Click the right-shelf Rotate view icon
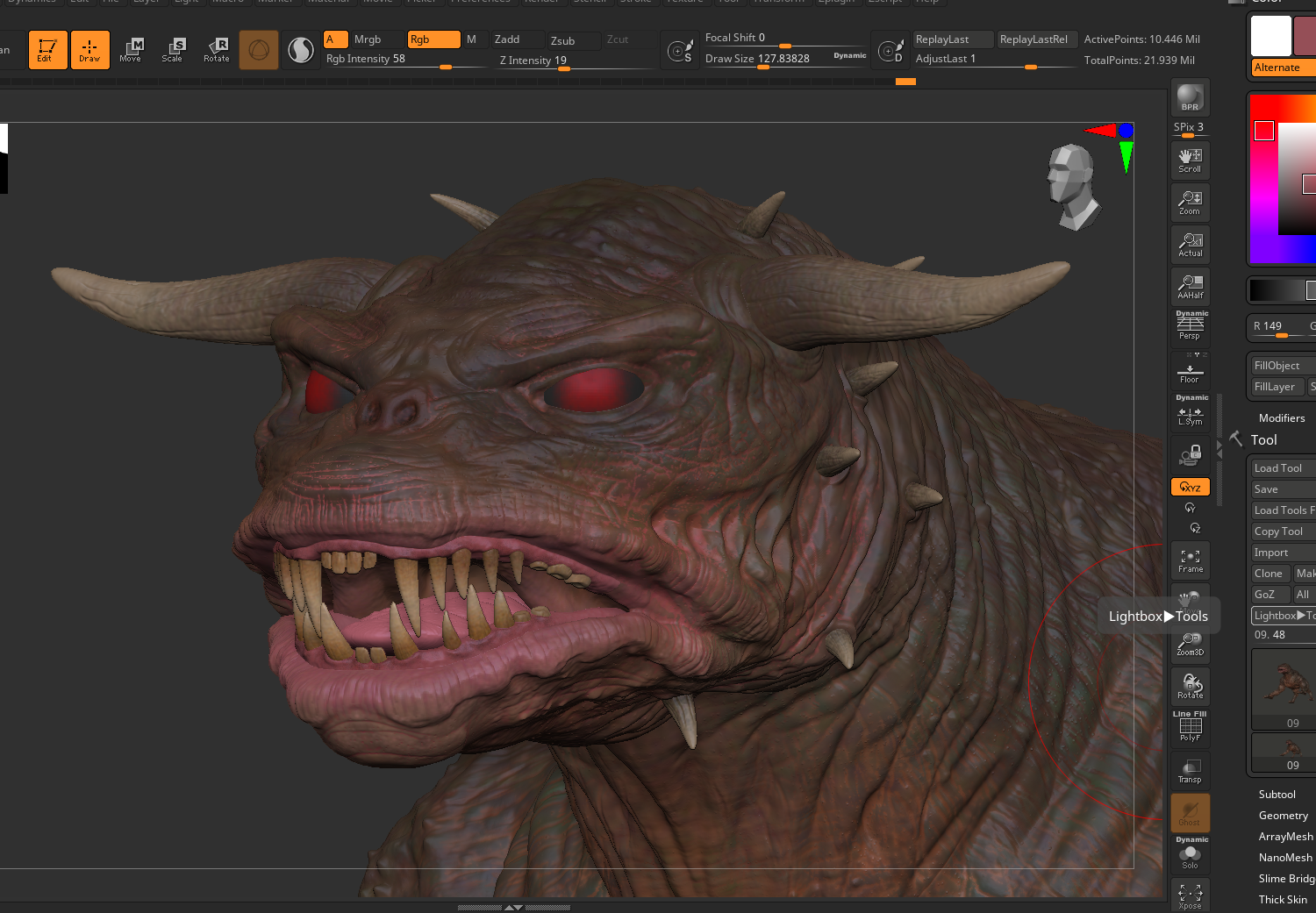This screenshot has width=1316, height=913. click(1190, 686)
